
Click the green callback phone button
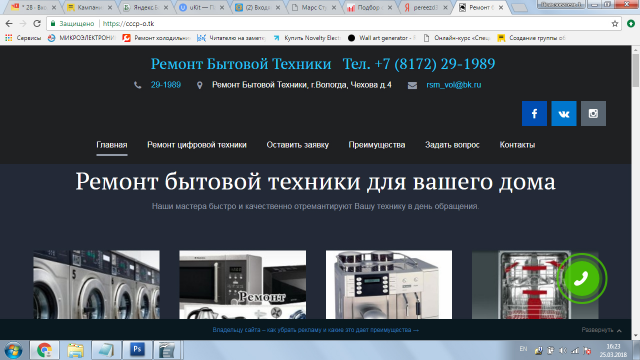[x=581, y=278]
